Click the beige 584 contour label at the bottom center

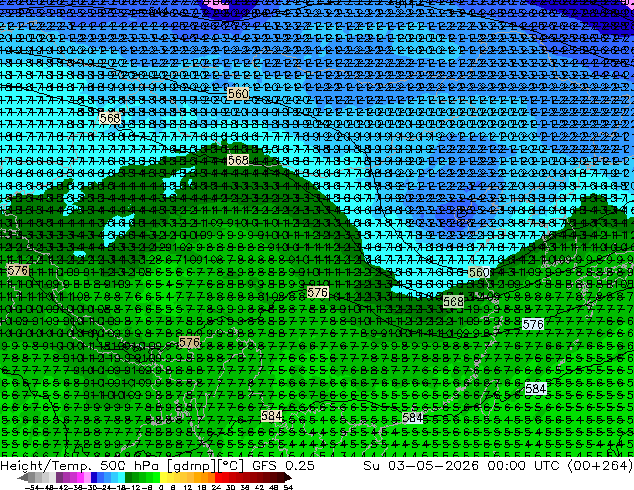[271, 416]
